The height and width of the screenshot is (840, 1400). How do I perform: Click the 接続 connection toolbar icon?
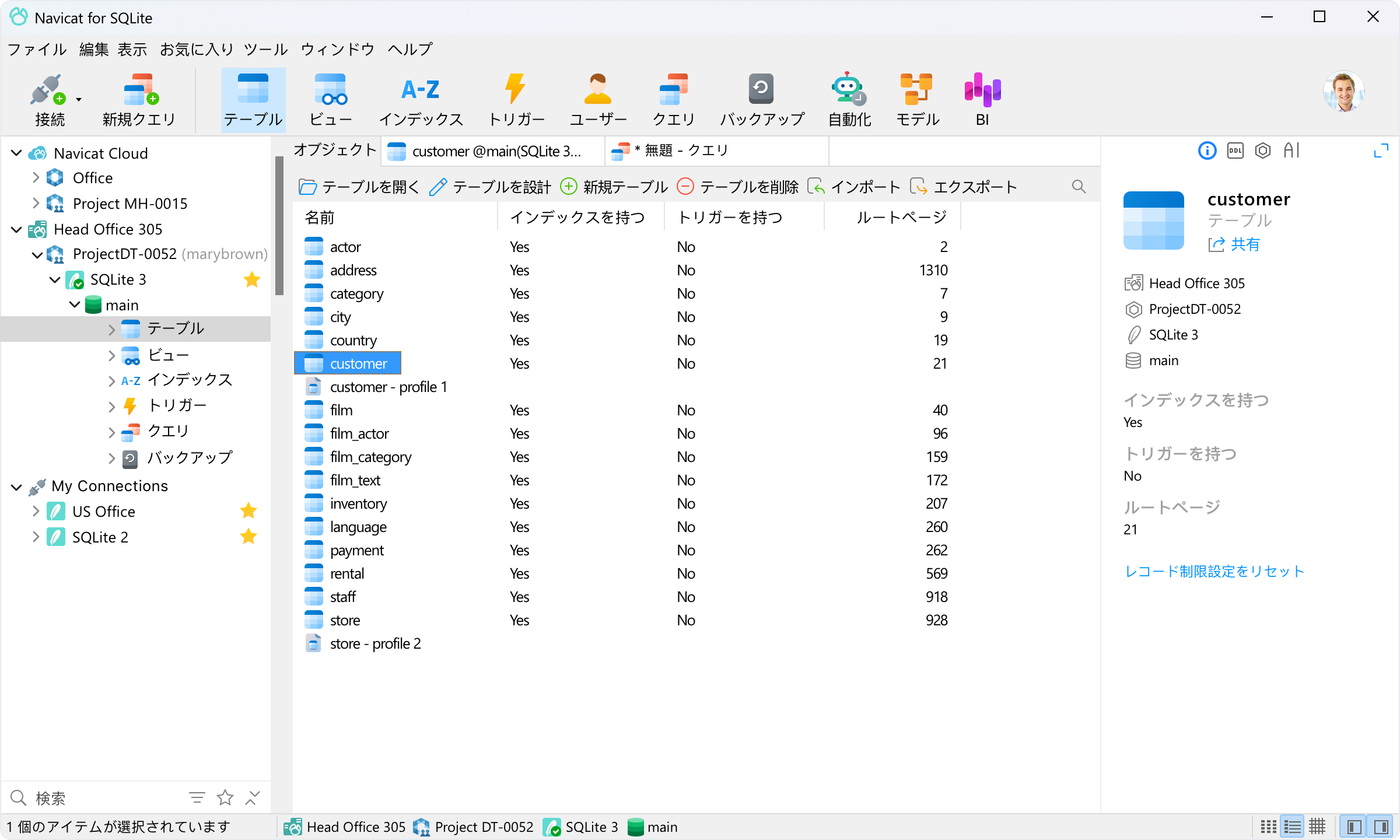coord(50,100)
